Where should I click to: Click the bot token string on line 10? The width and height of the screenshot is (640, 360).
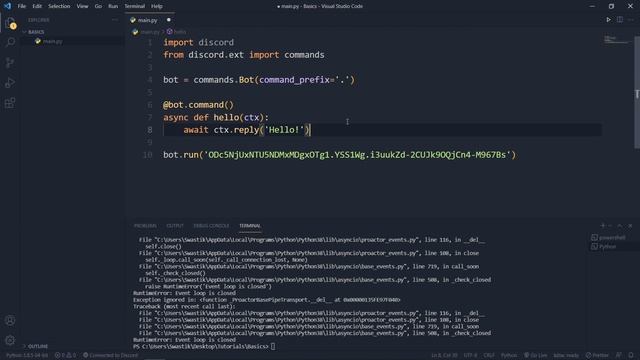[x=357, y=155]
